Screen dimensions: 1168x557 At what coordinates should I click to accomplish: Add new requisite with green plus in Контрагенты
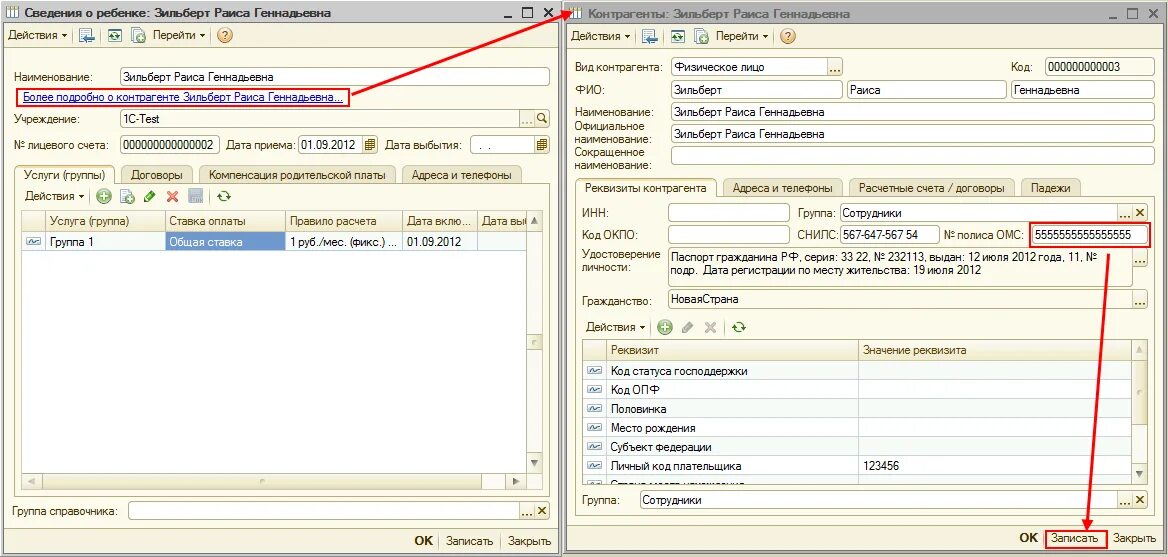664,327
